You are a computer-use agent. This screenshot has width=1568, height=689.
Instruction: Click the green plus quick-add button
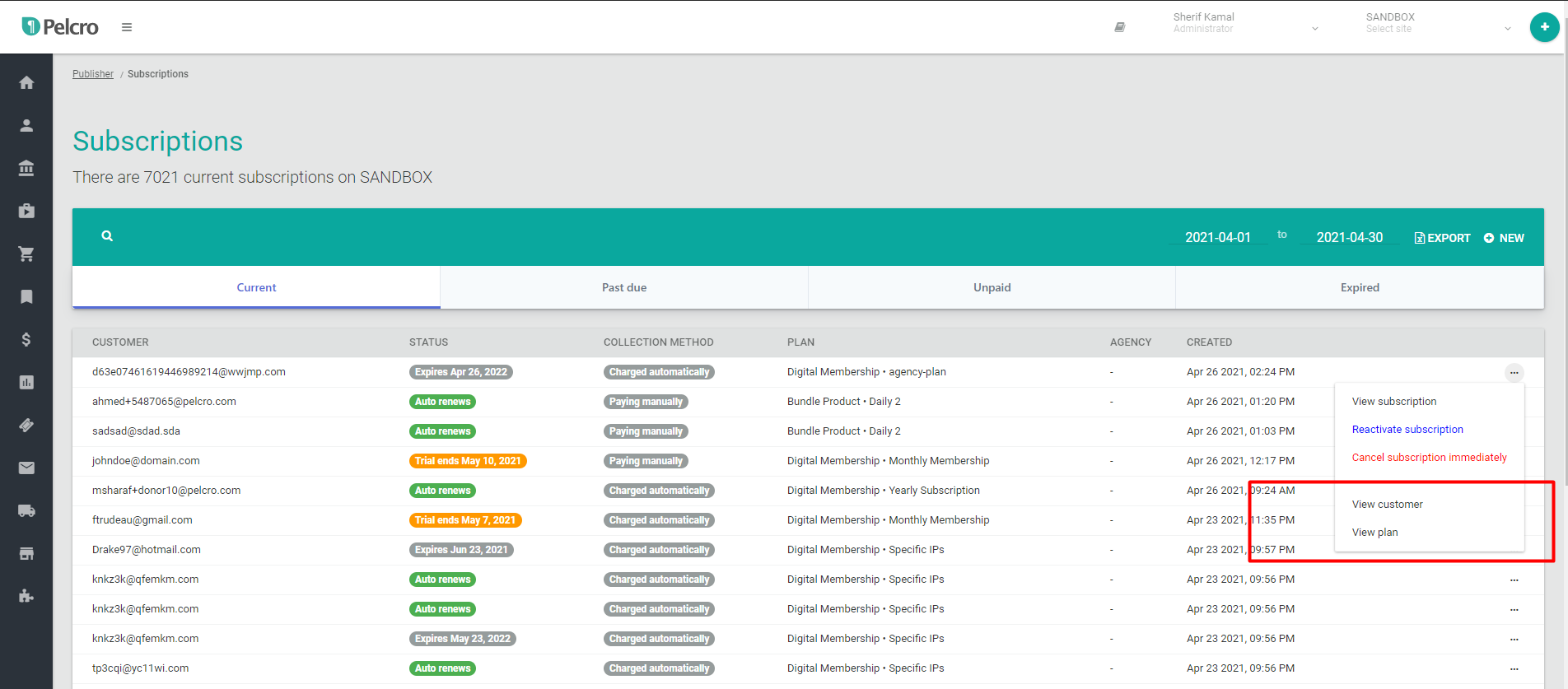click(1544, 27)
